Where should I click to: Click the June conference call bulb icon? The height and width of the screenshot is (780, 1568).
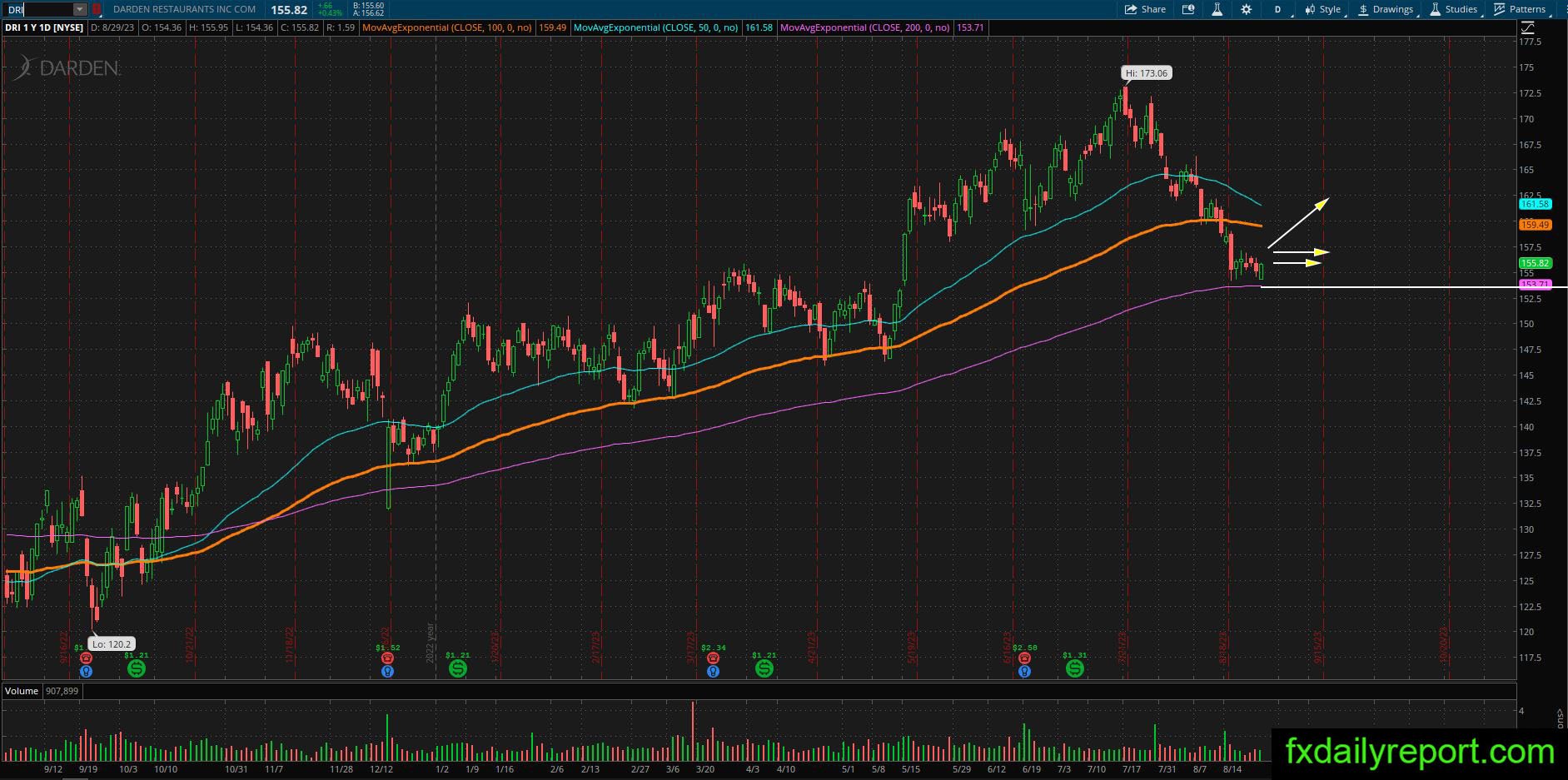click(x=1024, y=671)
